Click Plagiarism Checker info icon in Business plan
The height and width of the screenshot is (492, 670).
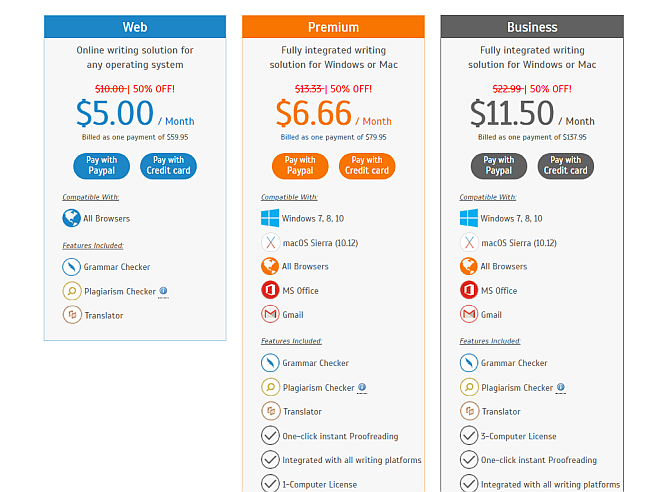[560, 387]
